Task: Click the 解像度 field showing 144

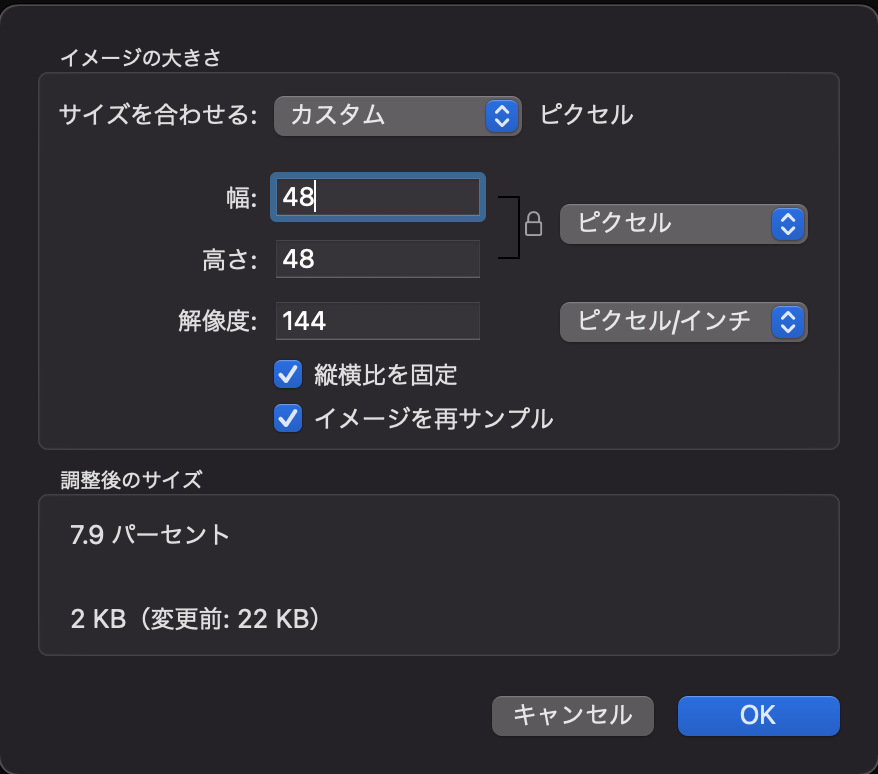Action: pyautogui.click(x=377, y=321)
